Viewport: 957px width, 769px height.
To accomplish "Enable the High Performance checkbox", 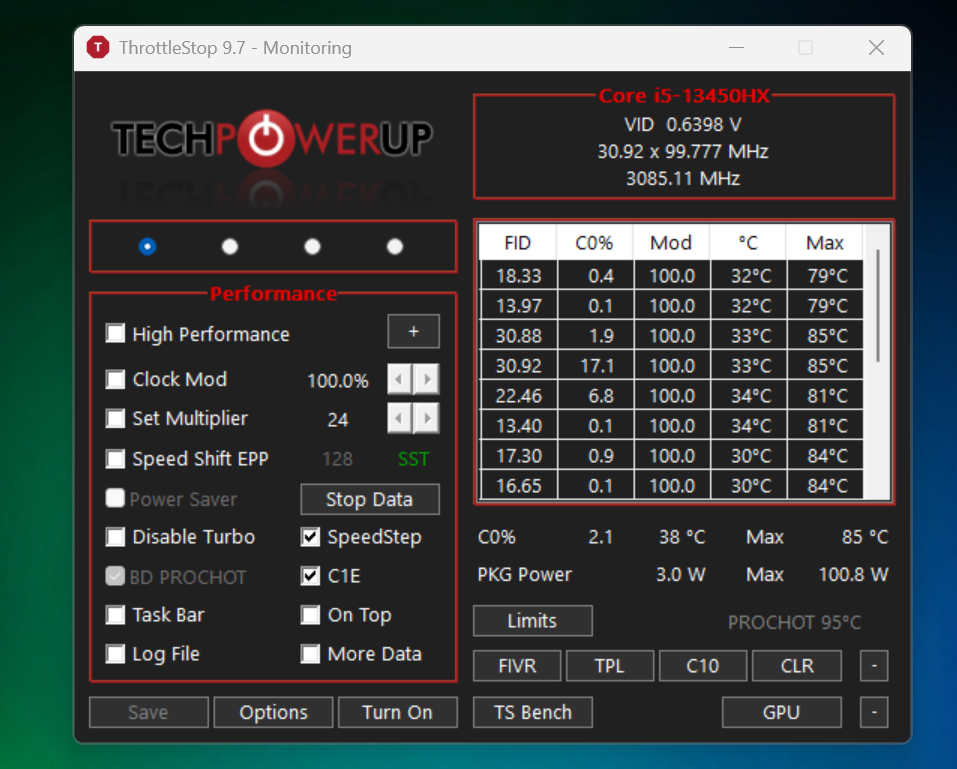I will (x=115, y=334).
